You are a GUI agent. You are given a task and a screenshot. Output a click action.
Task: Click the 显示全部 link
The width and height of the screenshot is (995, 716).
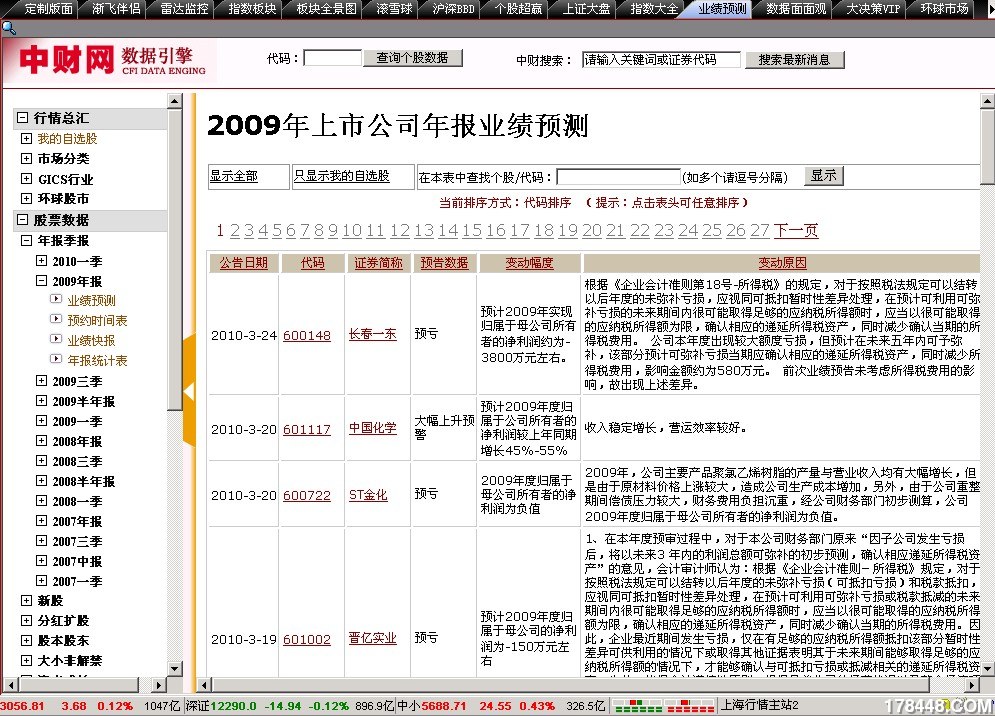click(234, 176)
